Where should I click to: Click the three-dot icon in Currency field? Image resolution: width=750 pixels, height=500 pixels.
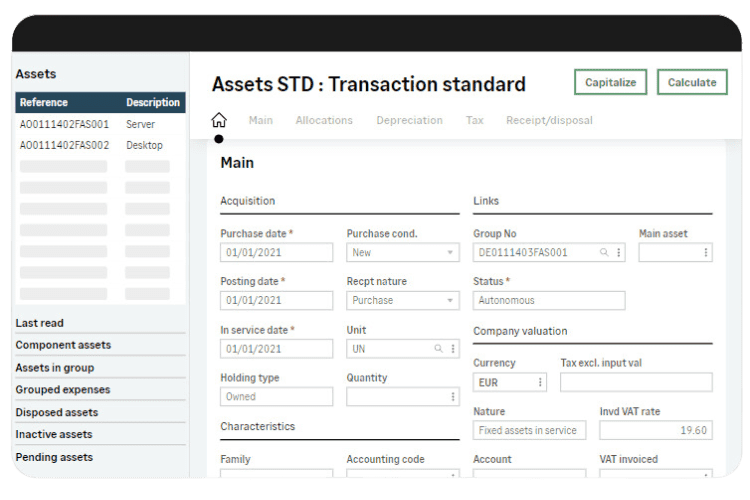(x=541, y=382)
